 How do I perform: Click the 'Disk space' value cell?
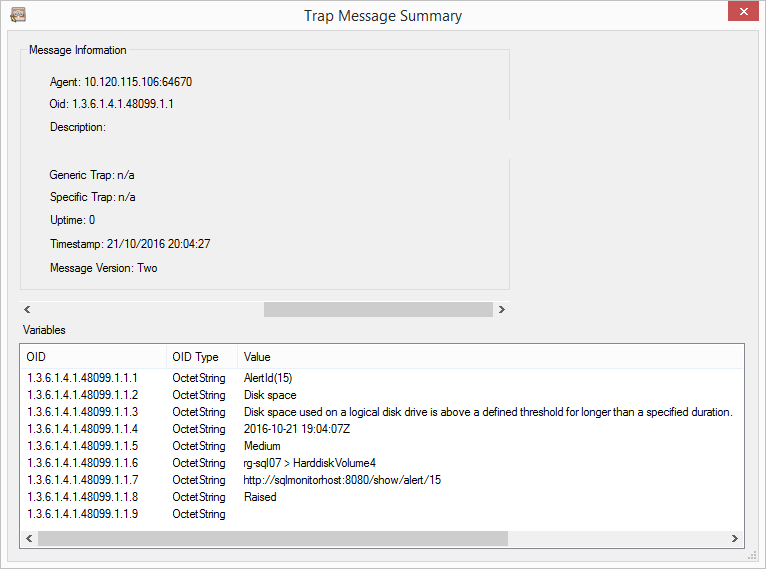point(270,395)
